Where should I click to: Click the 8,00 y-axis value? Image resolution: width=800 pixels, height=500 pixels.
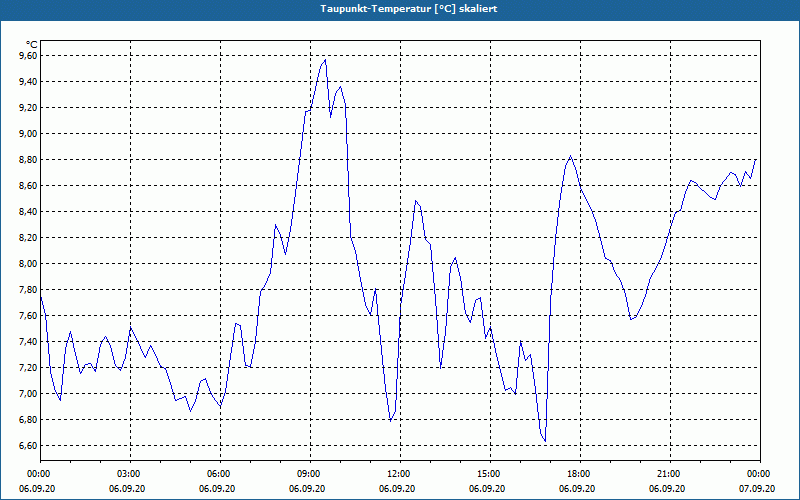coord(27,264)
